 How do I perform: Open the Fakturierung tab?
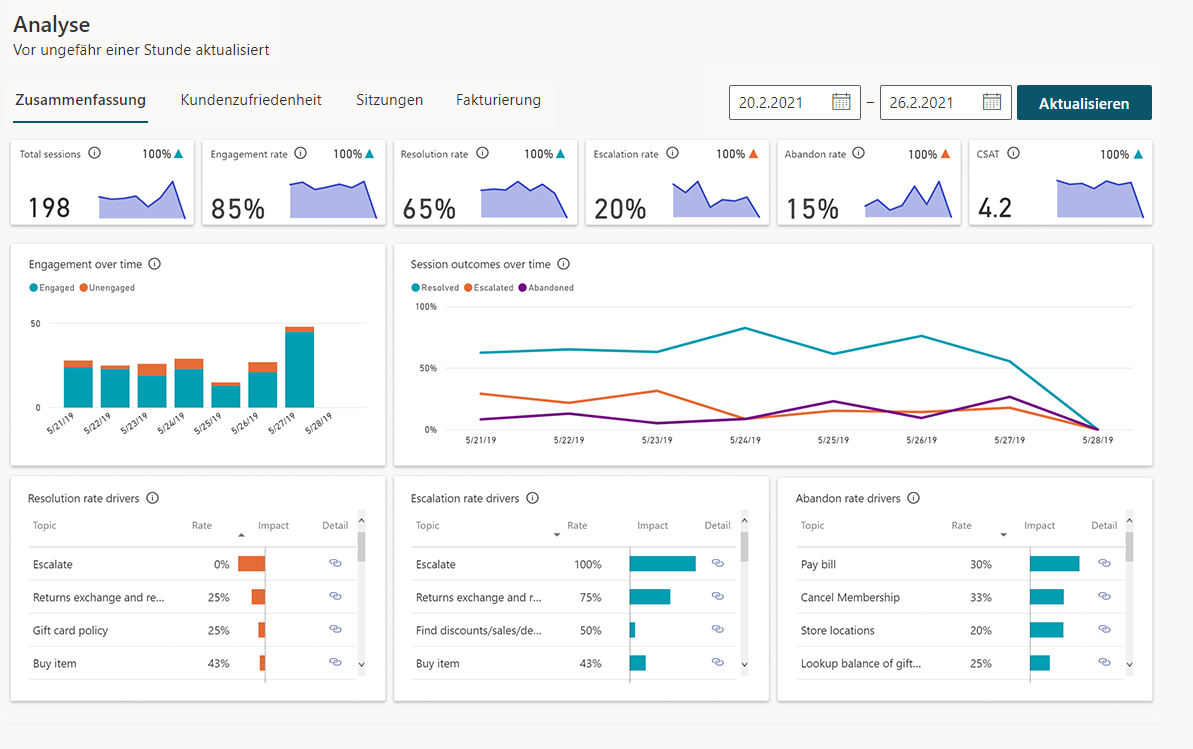pos(498,100)
